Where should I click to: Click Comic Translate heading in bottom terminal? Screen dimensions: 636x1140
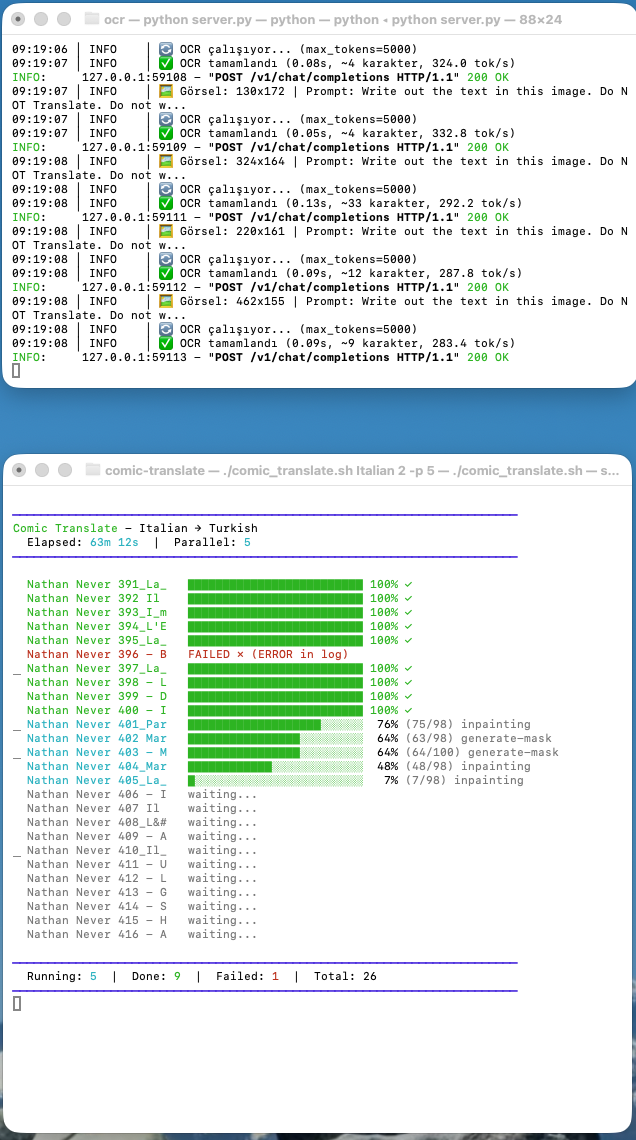tap(65, 529)
